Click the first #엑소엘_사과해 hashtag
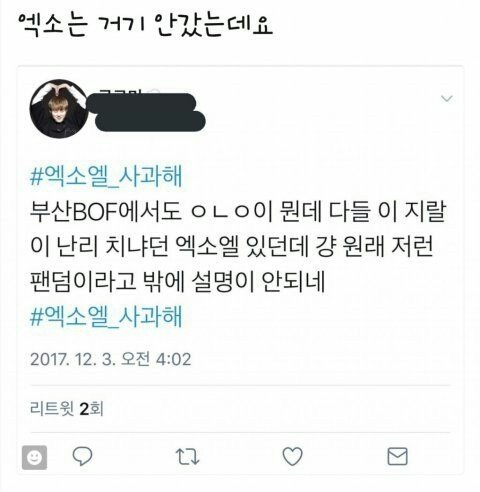Image resolution: width=480 pixels, height=492 pixels. pyautogui.click(x=106, y=176)
